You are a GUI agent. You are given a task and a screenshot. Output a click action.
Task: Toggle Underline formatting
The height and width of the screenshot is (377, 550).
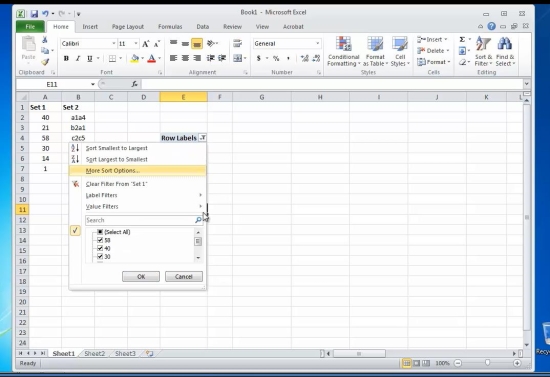89,58
